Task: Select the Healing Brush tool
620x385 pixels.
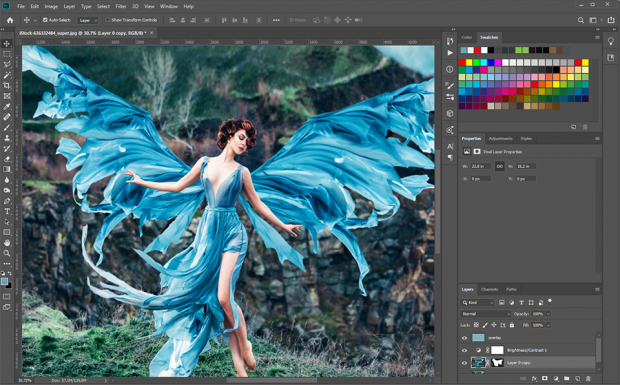Action: [7, 117]
